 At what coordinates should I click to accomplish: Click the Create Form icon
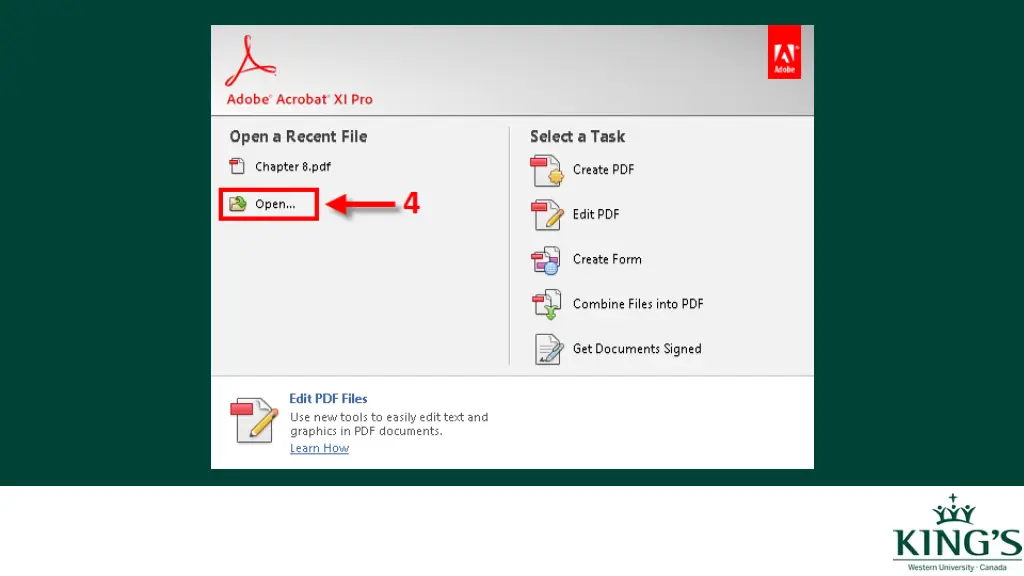pyautogui.click(x=546, y=260)
